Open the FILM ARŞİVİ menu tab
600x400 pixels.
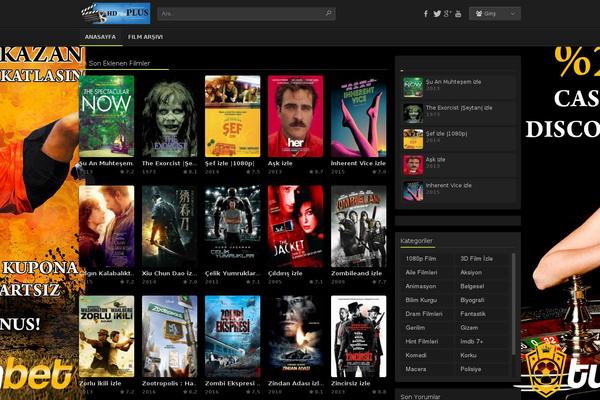pos(145,37)
